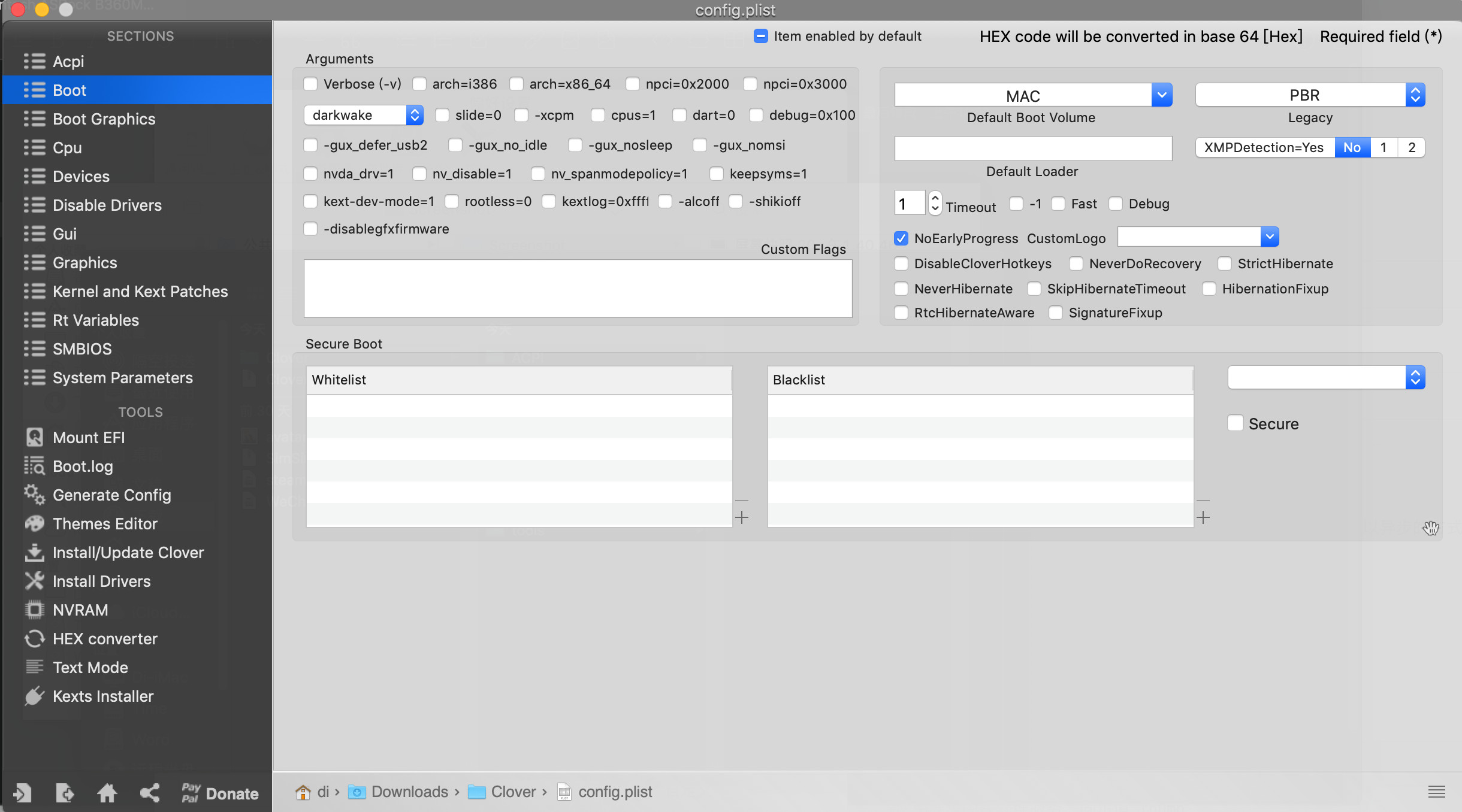Open the darkwake dropdown
The height and width of the screenshot is (812, 1462).
click(x=364, y=115)
